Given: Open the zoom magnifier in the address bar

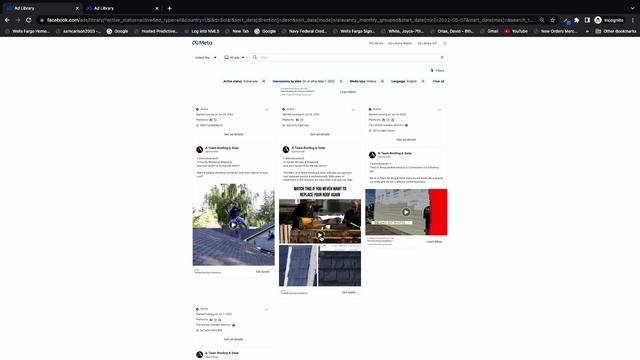Looking at the screenshot, I should click(542, 20).
